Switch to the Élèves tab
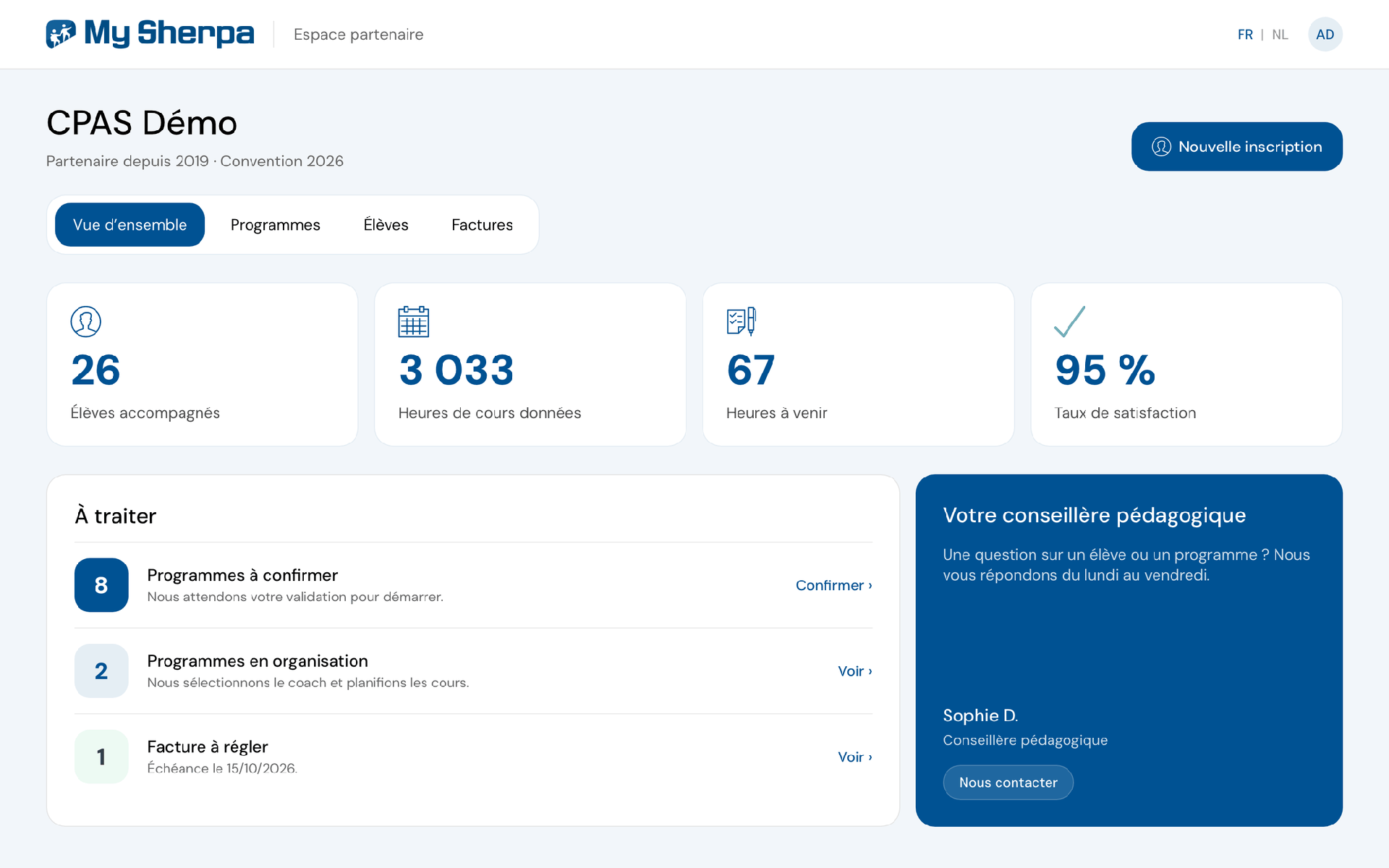This screenshot has height=868, width=1389. pyautogui.click(x=386, y=225)
